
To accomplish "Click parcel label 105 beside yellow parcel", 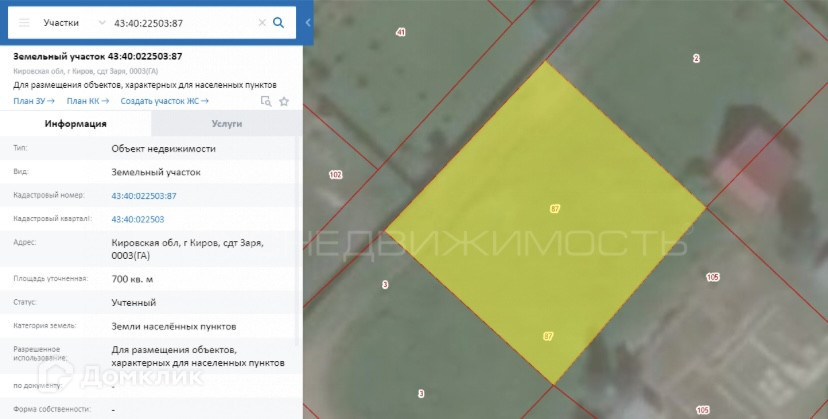I will (x=713, y=277).
